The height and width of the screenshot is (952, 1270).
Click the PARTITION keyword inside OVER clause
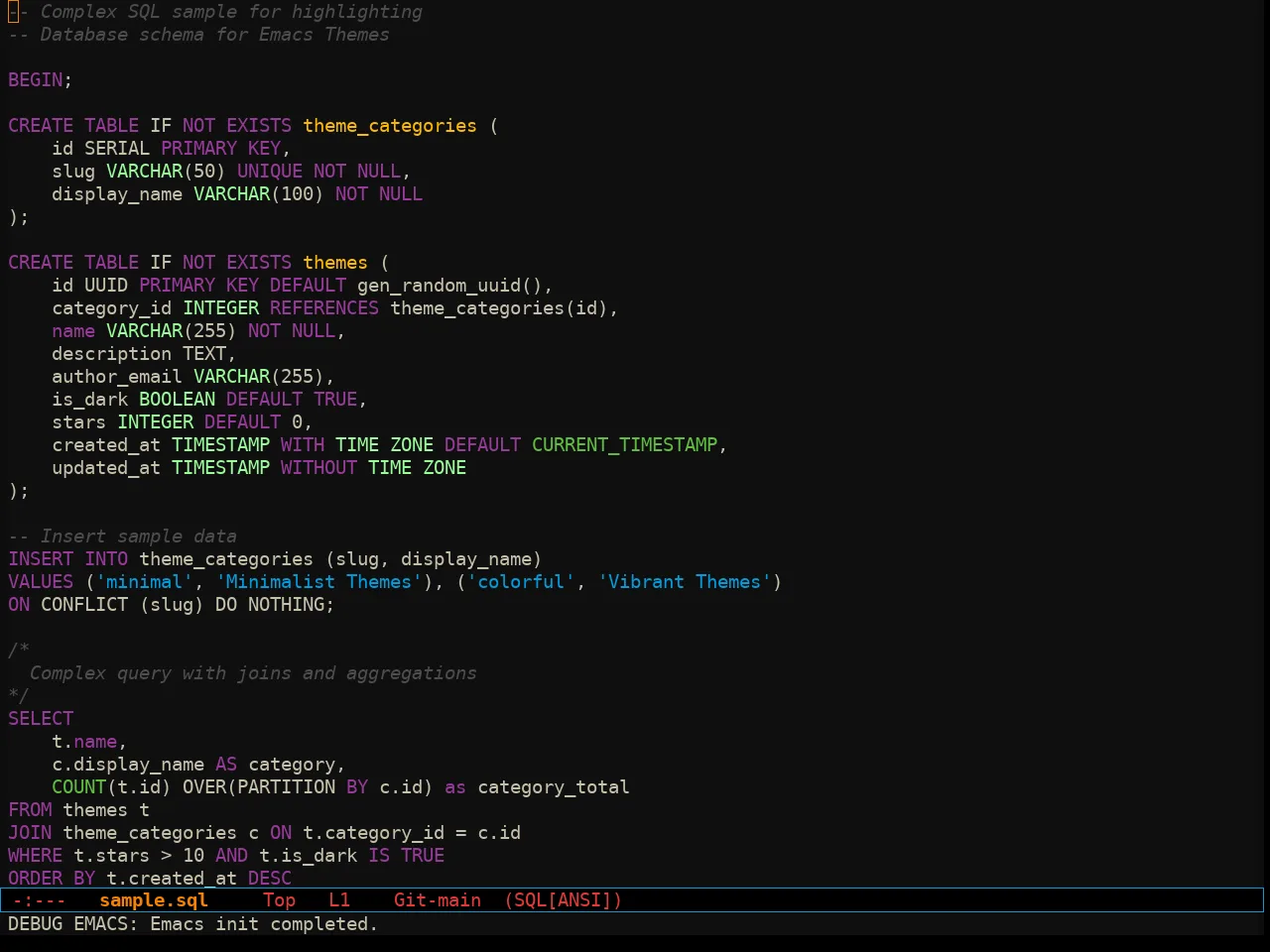[286, 787]
